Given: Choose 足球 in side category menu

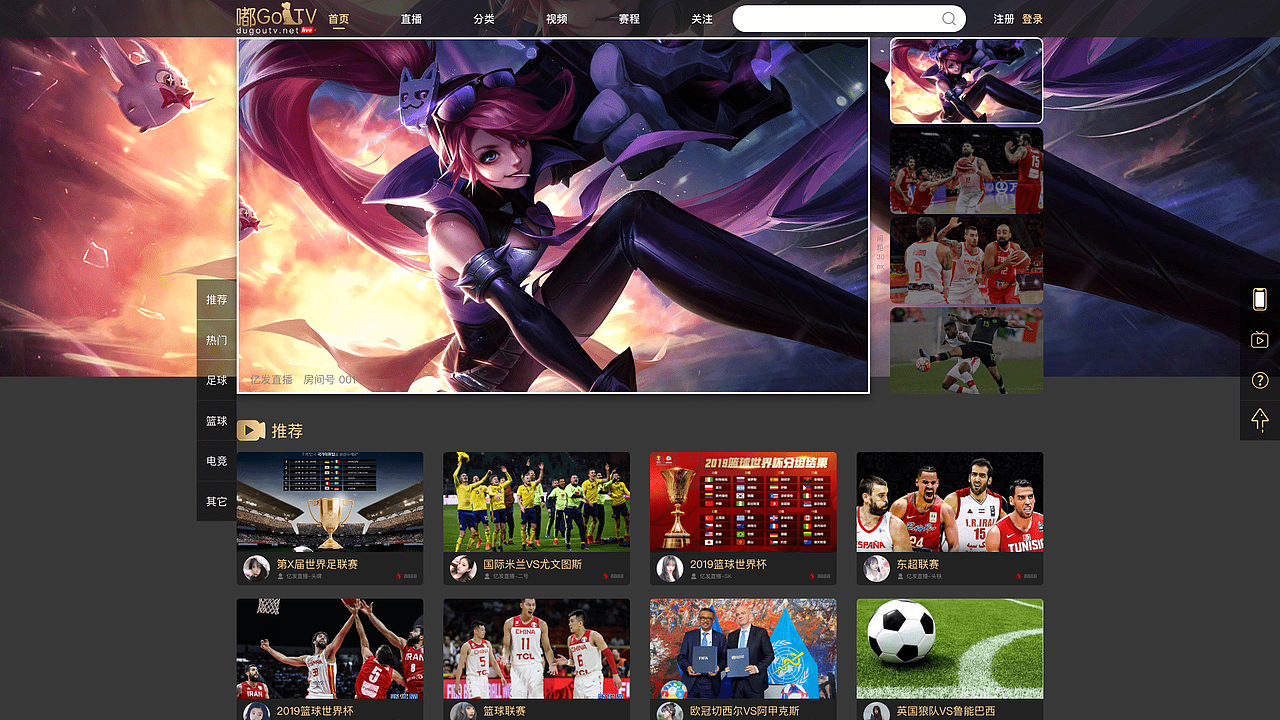Looking at the screenshot, I should [217, 381].
